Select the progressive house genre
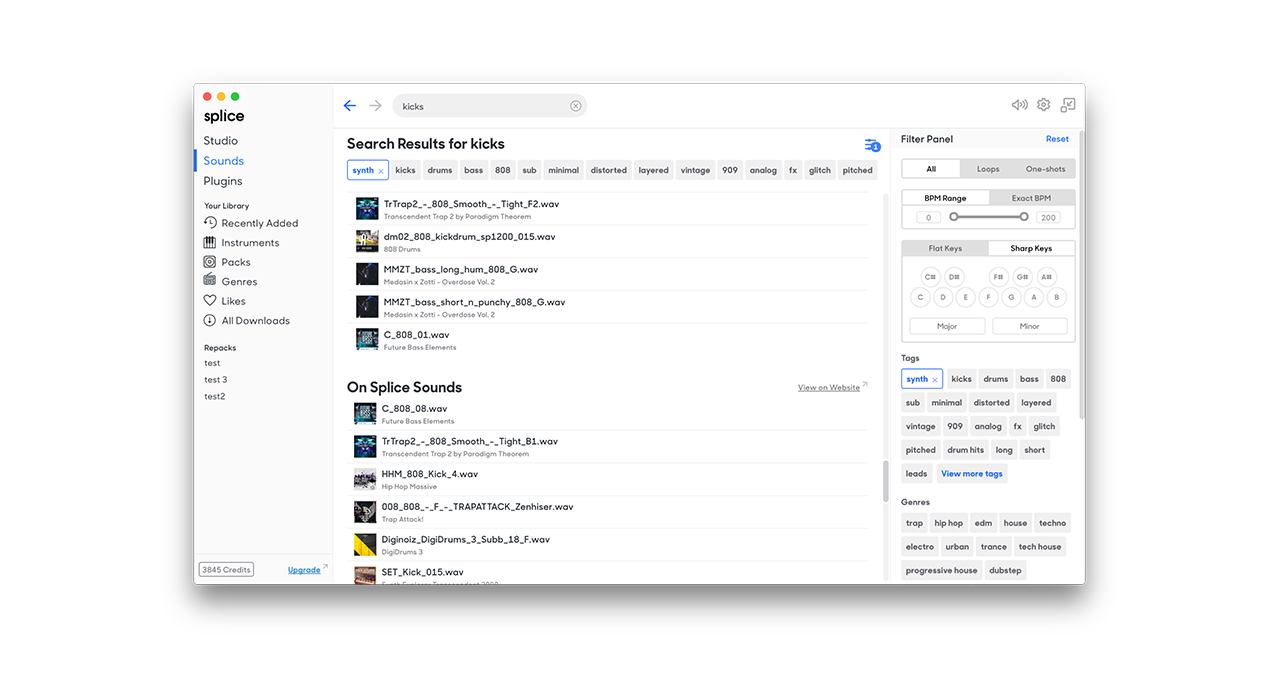 click(942, 571)
